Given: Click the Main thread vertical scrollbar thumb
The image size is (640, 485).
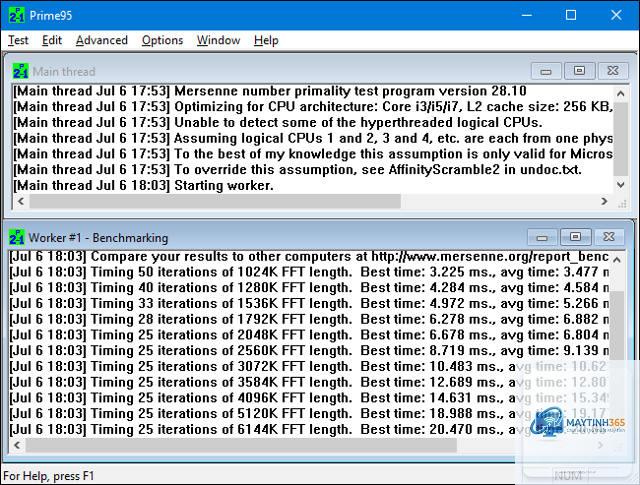Looking at the screenshot, I should tap(621, 139).
